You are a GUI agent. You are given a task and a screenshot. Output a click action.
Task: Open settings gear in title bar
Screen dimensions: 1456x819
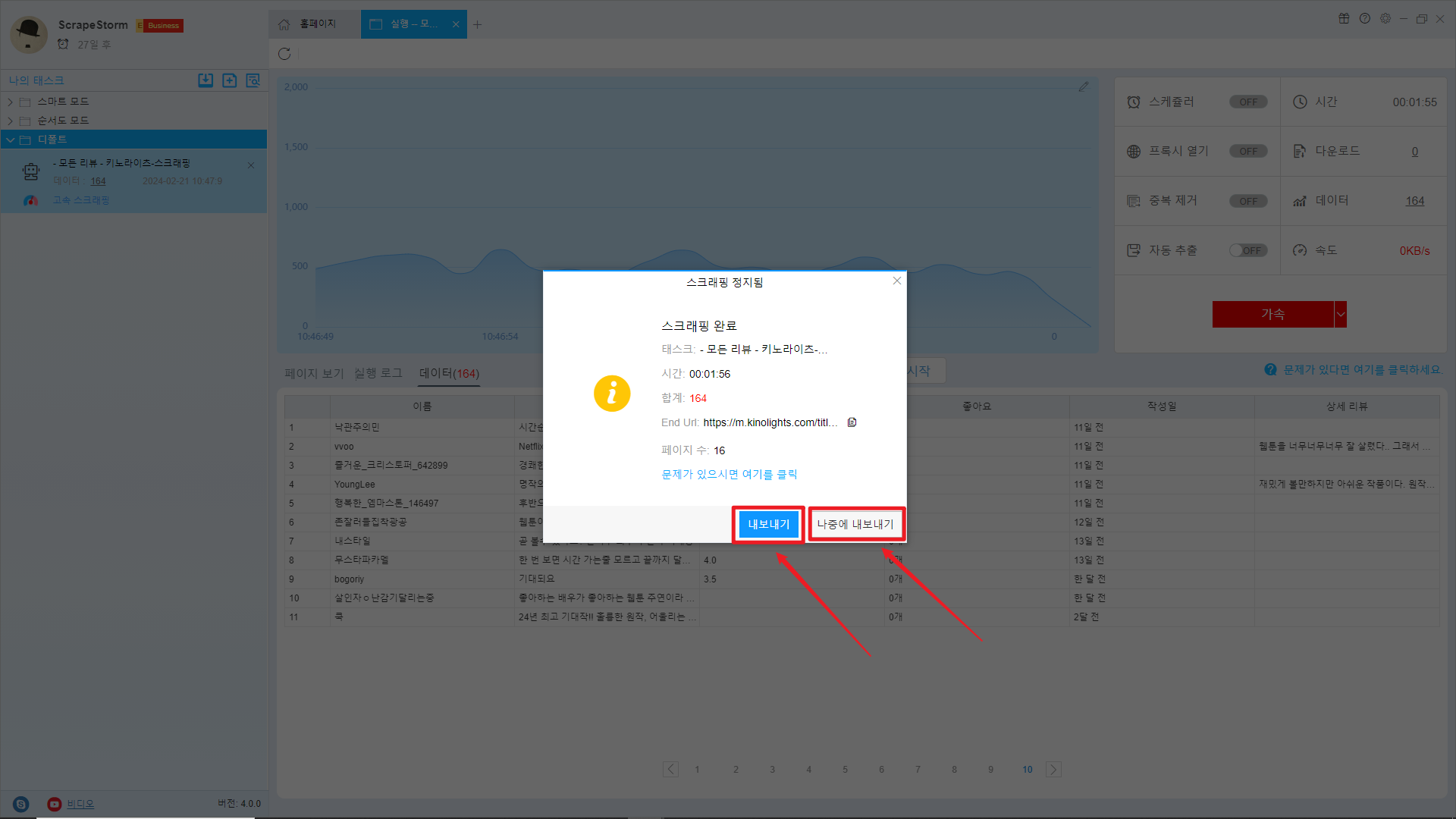pos(1385,19)
